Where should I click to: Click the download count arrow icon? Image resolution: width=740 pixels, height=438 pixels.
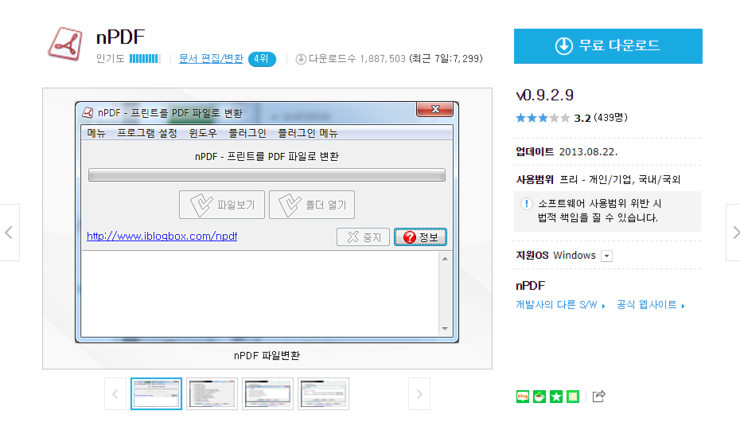(x=301, y=59)
